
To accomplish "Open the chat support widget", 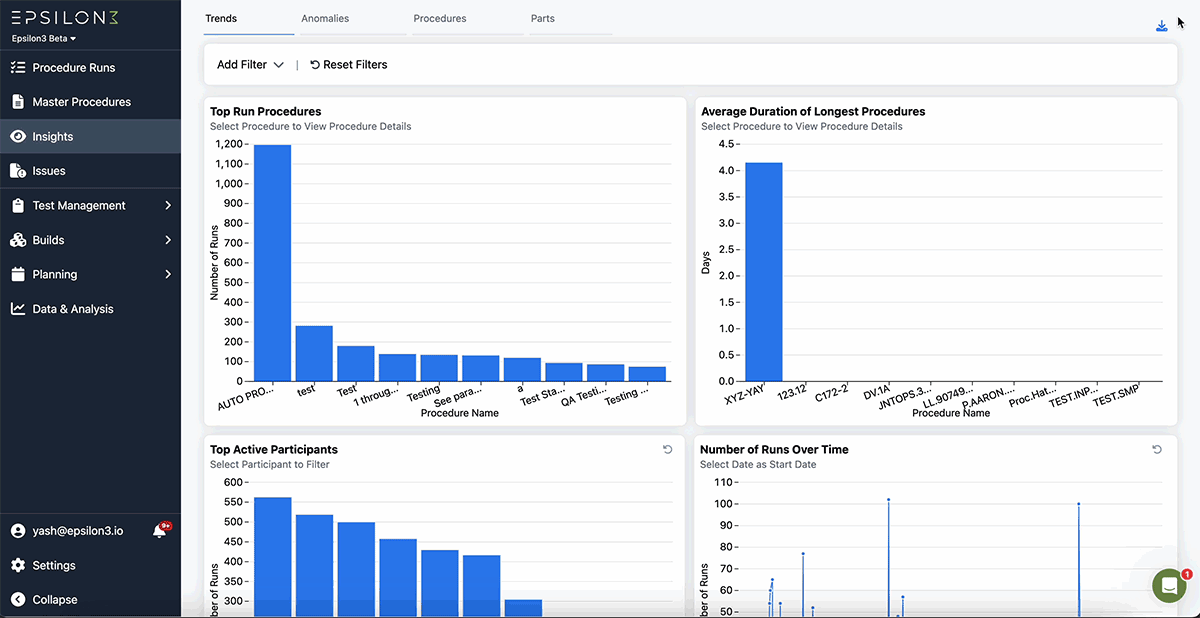I will tap(1169, 586).
